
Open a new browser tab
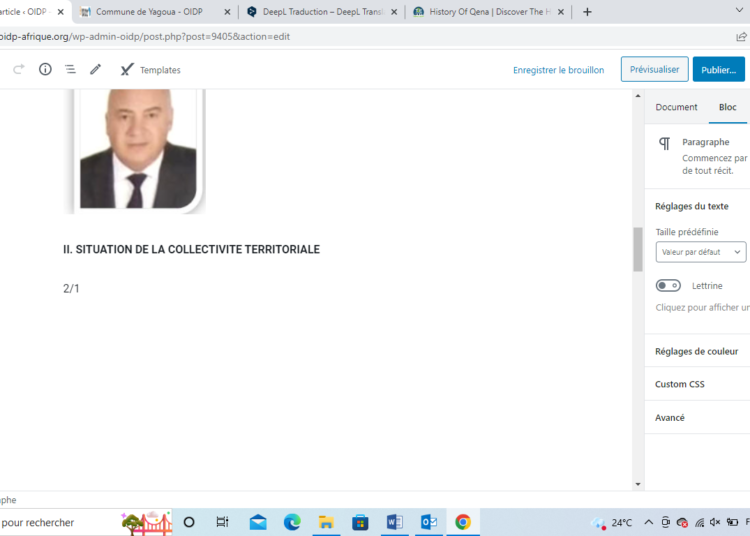click(x=587, y=12)
